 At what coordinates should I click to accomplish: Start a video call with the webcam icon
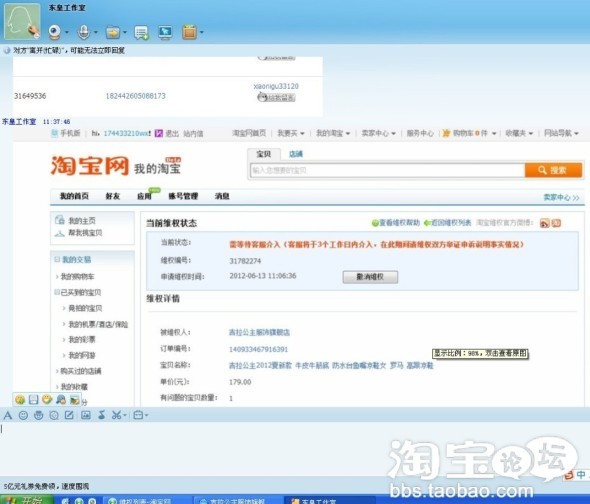(x=55, y=32)
